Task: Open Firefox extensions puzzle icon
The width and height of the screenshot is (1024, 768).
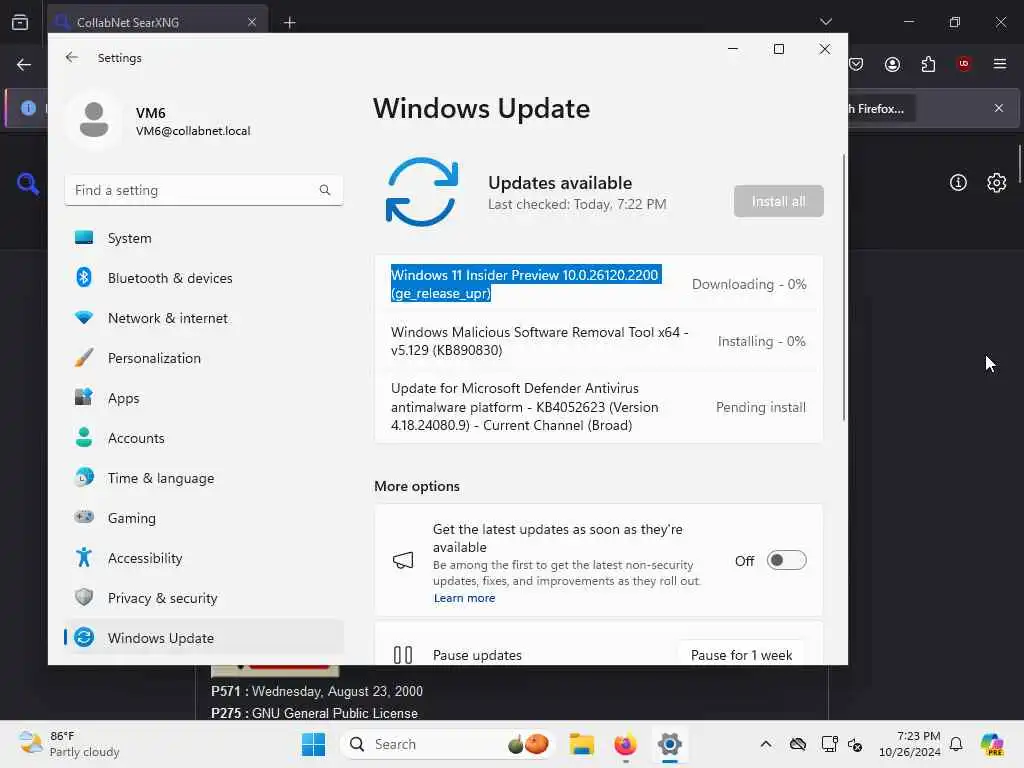Action: click(928, 64)
